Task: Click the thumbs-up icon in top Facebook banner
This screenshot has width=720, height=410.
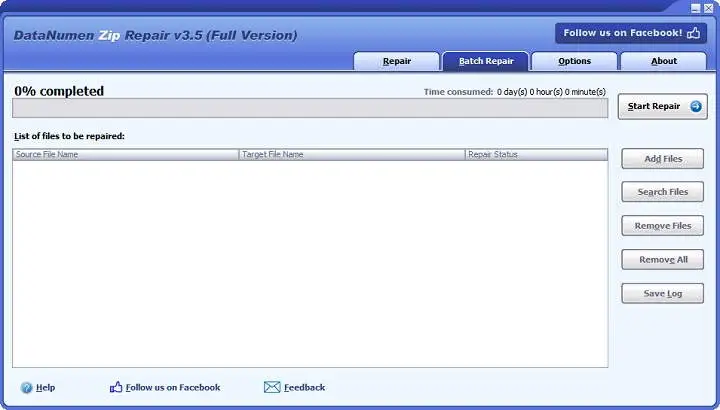Action: click(693, 33)
